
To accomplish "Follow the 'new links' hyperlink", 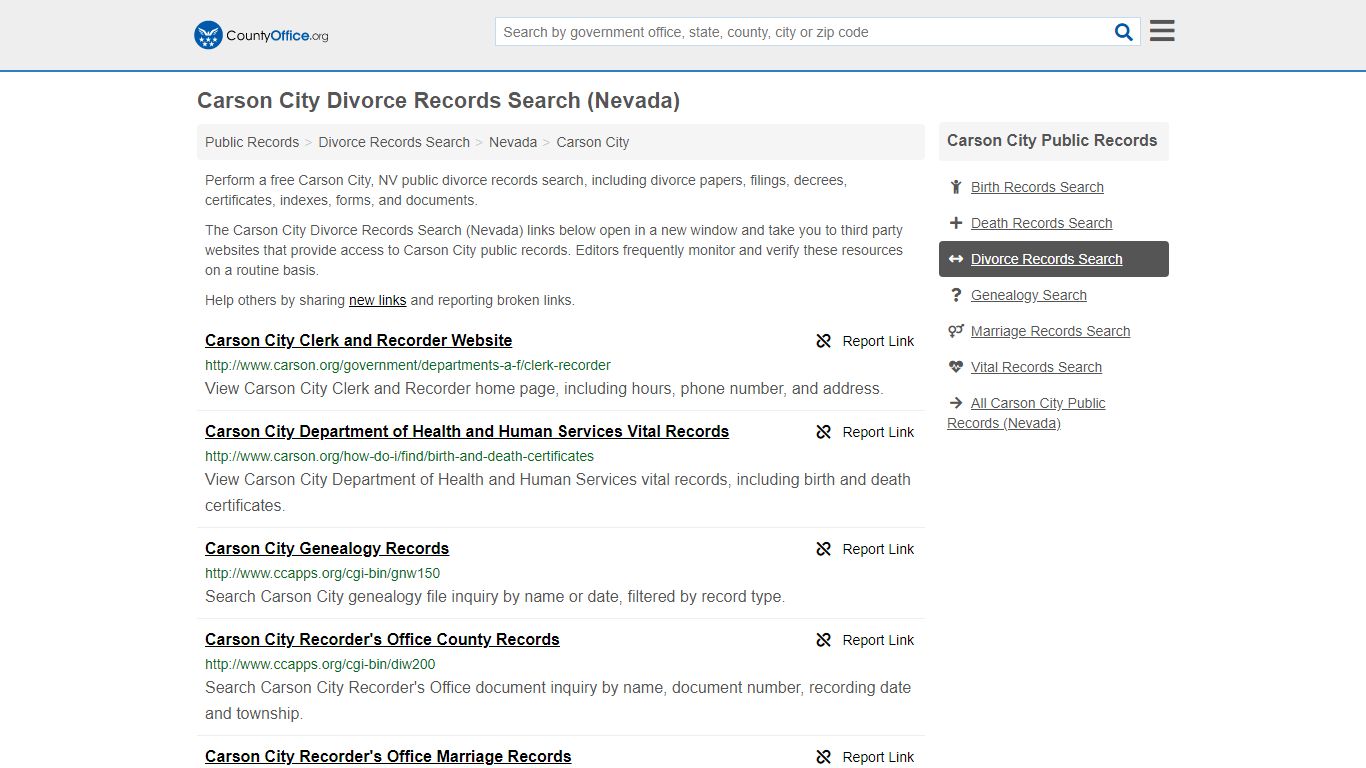I will [x=378, y=300].
